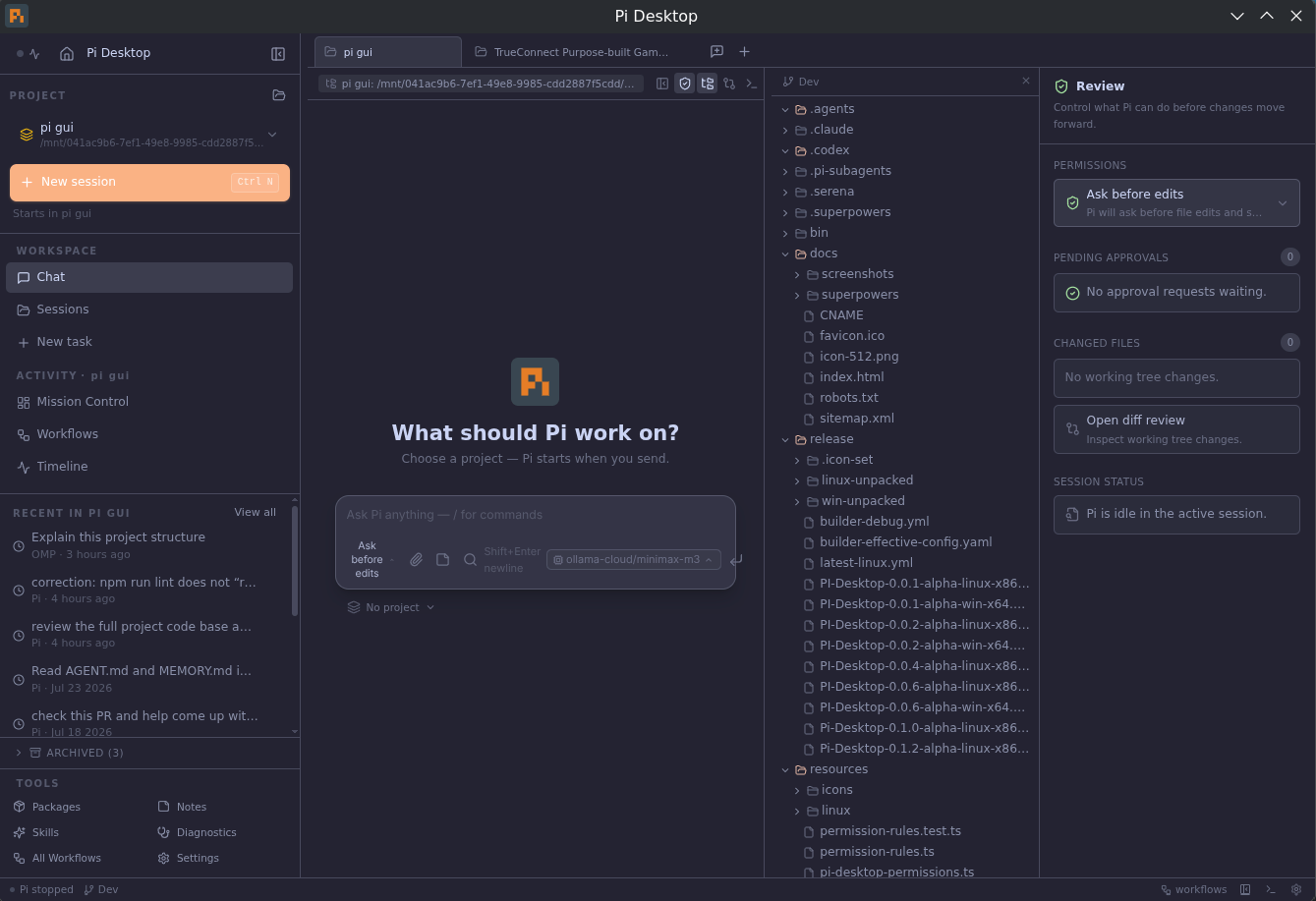
Task: Open recent session Explain this project structure
Action: [147, 545]
